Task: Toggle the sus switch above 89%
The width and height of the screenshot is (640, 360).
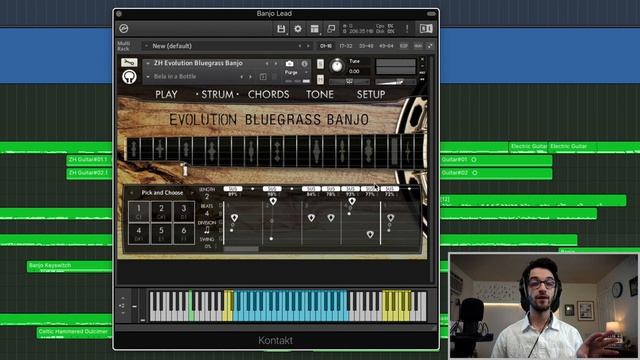Action: [x=233, y=189]
